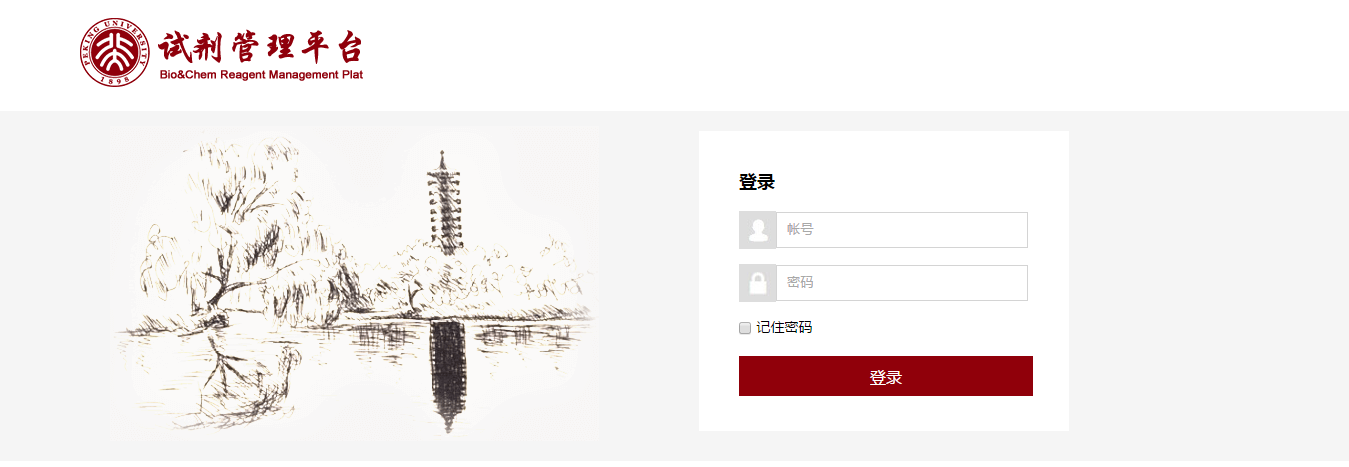Viewport: 1349px width, 467px height.
Task: Click the pagoda's dark reflection in the water
Action: [447, 375]
